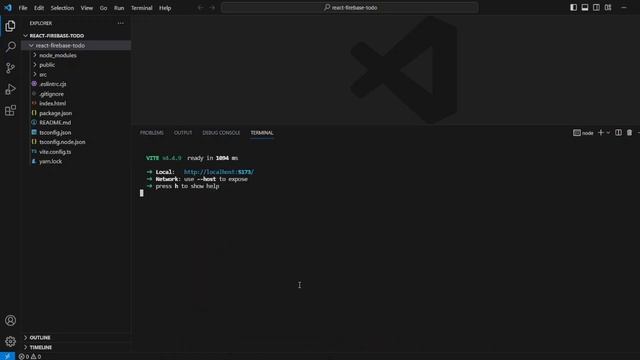
Task: Open the Run and Debug view
Action: click(x=10, y=89)
